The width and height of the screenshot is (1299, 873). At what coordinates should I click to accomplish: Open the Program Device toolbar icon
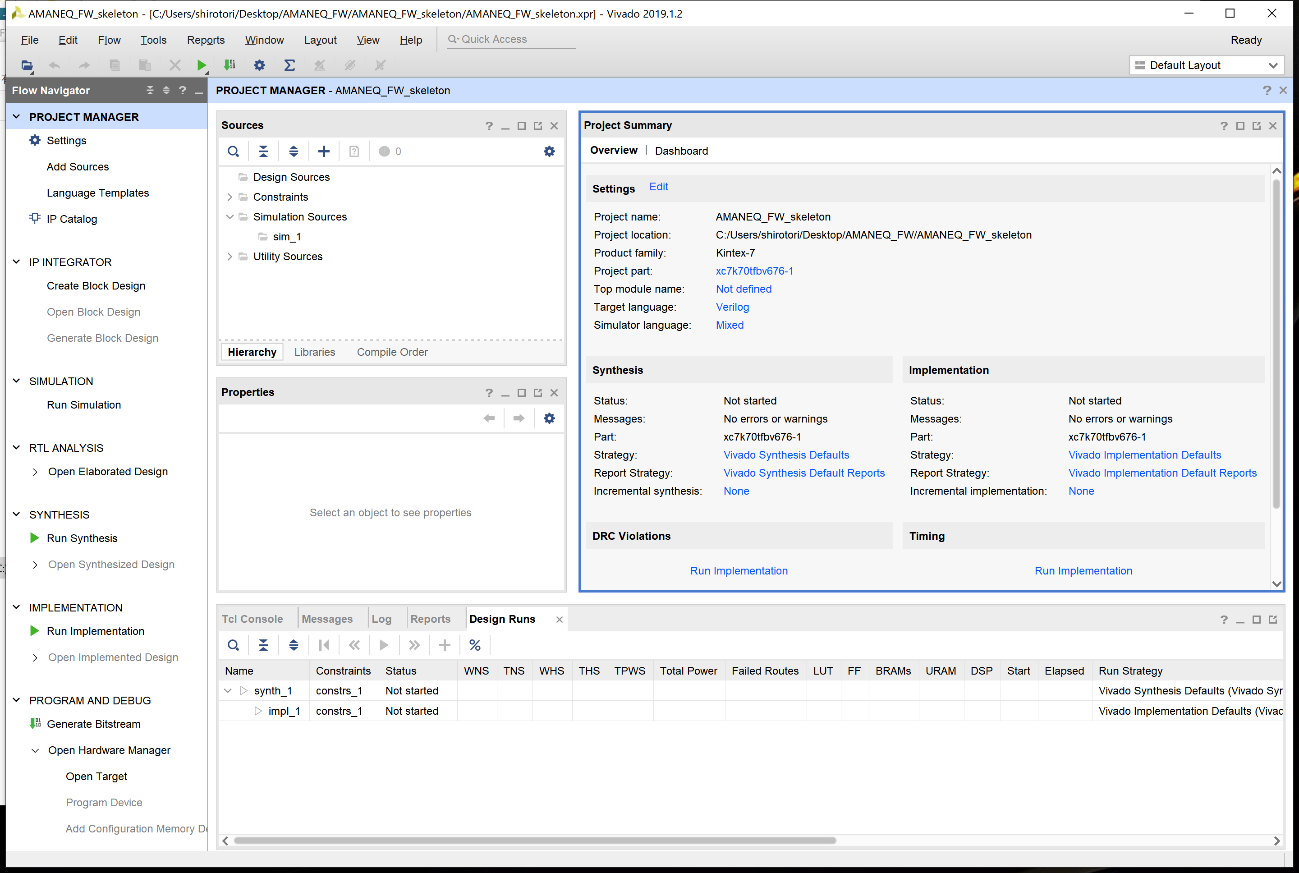click(x=230, y=65)
